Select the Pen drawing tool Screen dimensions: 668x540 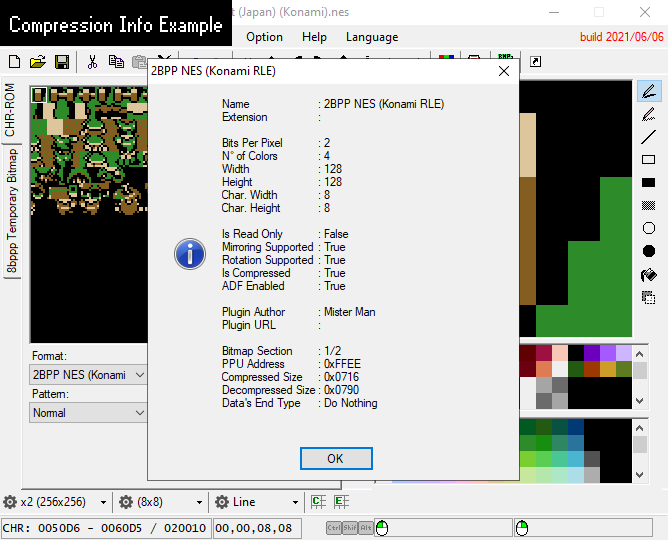tap(649, 91)
